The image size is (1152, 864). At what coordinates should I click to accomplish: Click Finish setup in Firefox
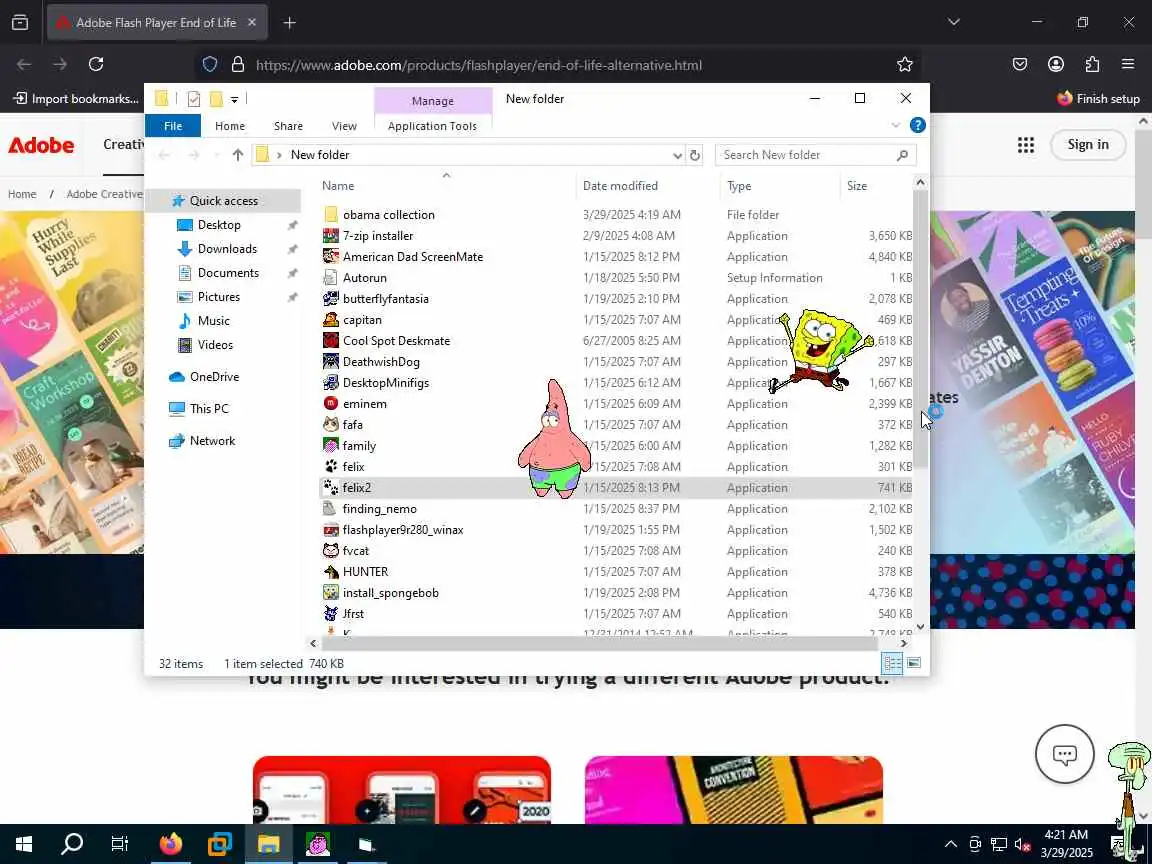1098,98
